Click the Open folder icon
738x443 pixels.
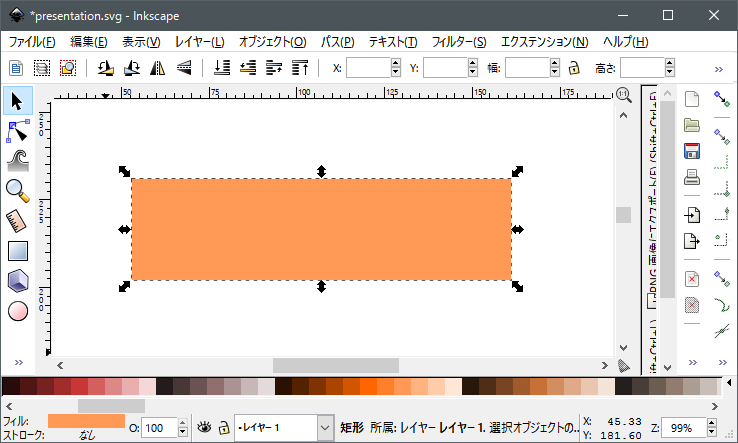[x=691, y=125]
